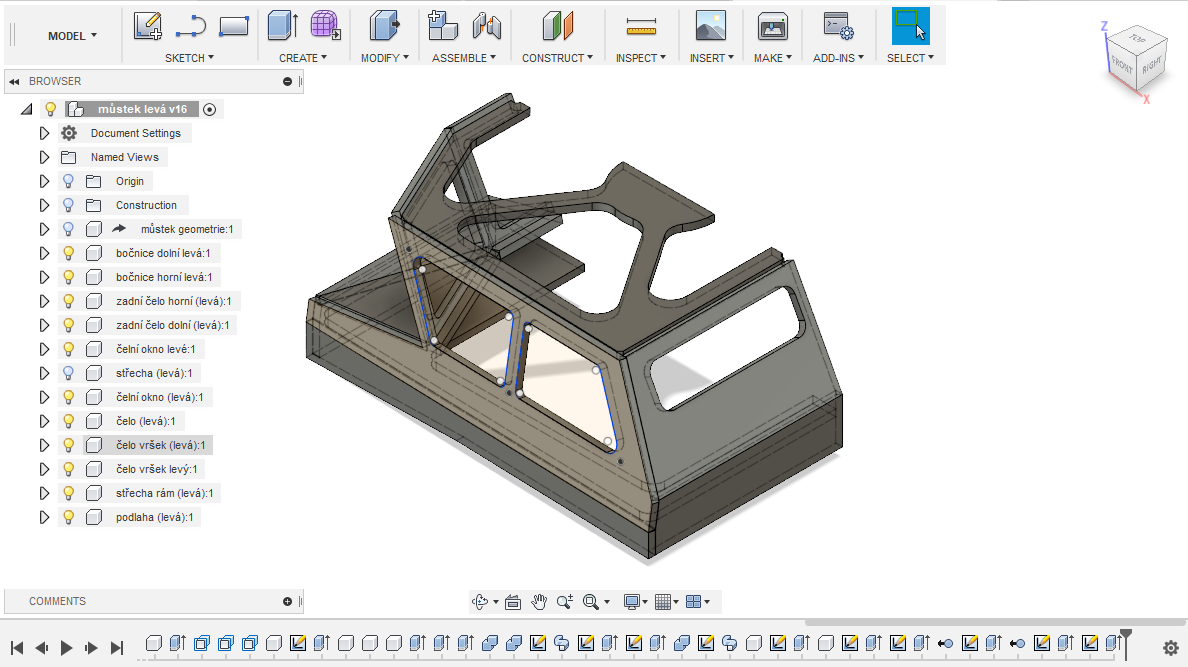
Task: Click the Extrude tool in Create
Action: click(x=283, y=26)
